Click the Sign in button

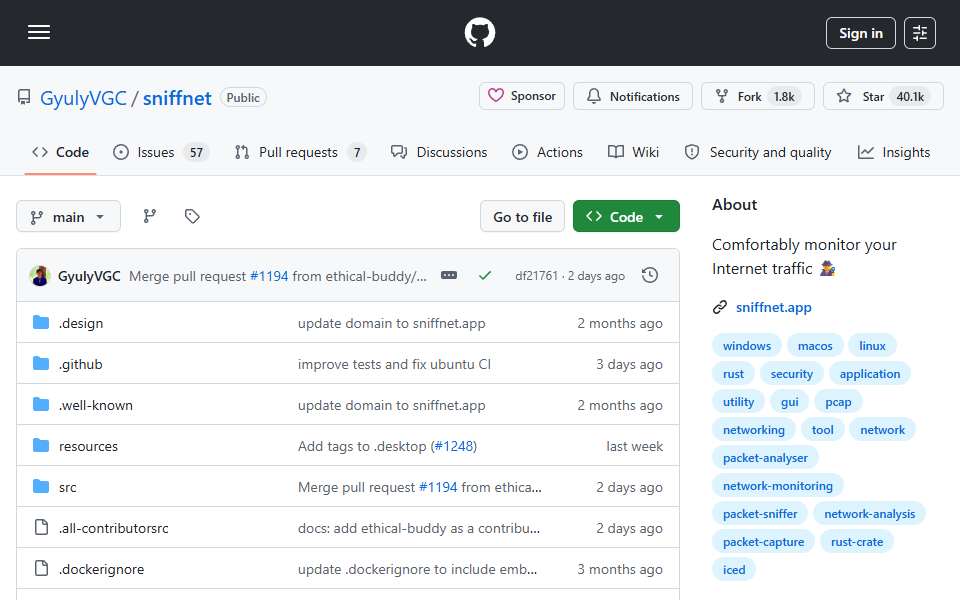pyautogui.click(x=860, y=33)
